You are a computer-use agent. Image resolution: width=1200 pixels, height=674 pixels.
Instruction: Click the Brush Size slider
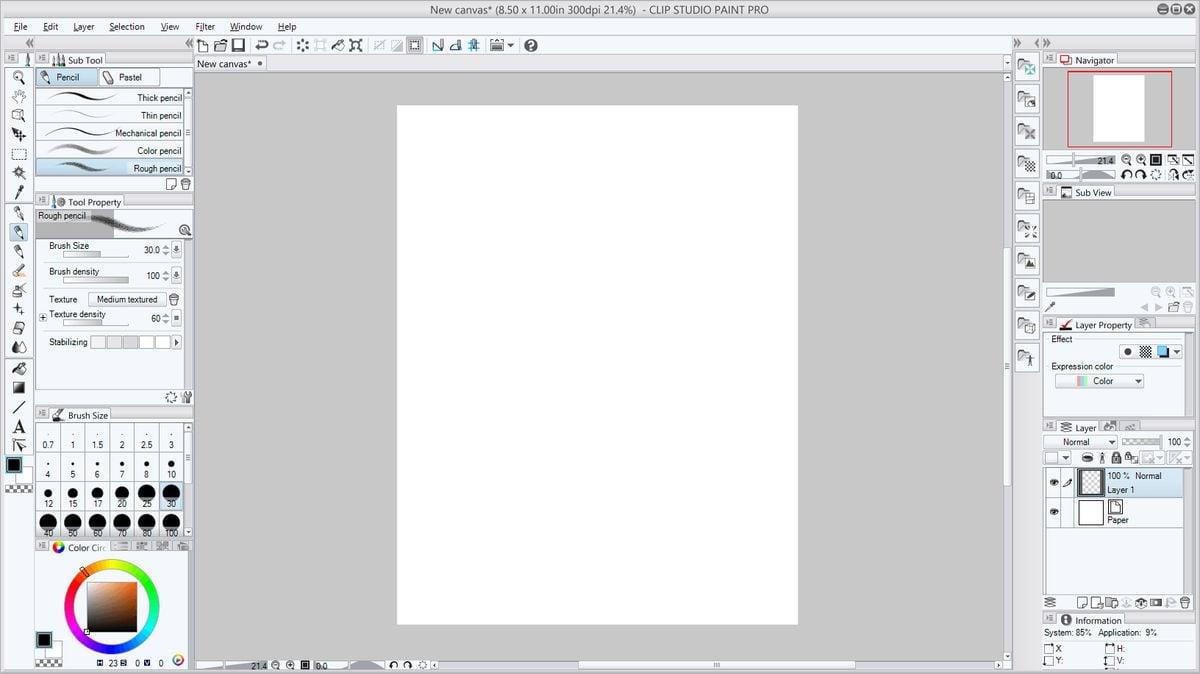tap(96, 254)
